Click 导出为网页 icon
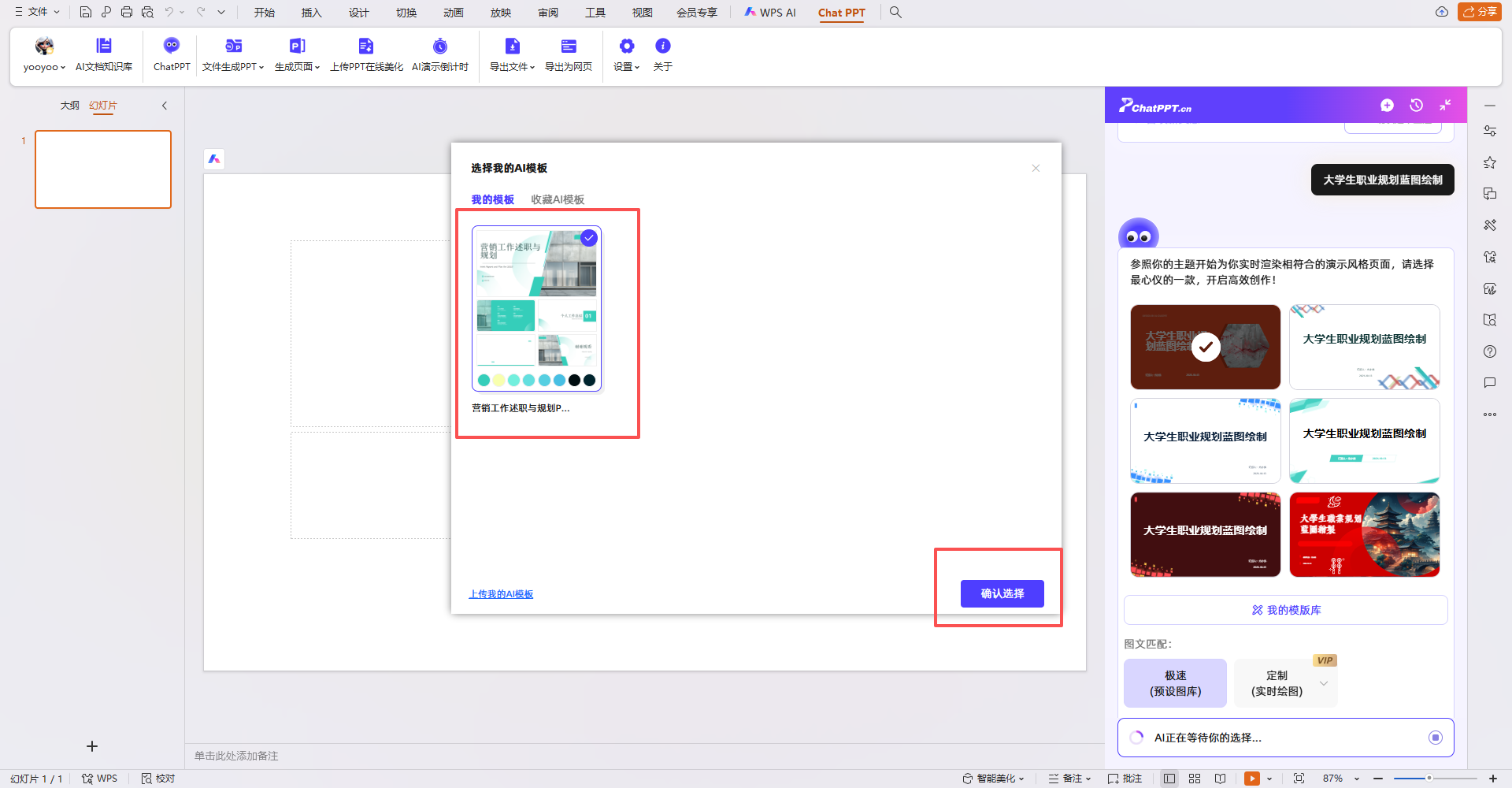 coord(569,46)
